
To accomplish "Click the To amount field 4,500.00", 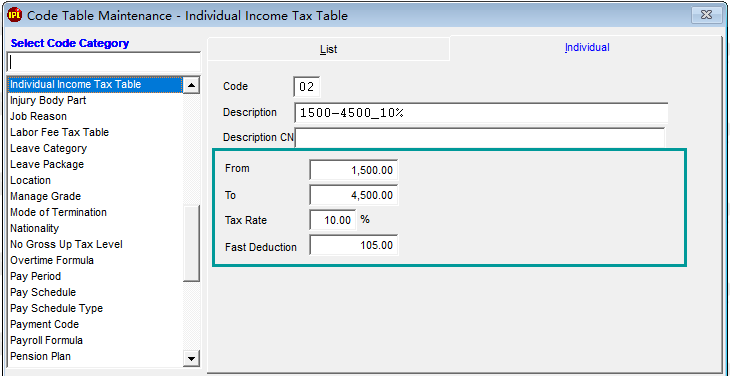I will tap(353, 195).
